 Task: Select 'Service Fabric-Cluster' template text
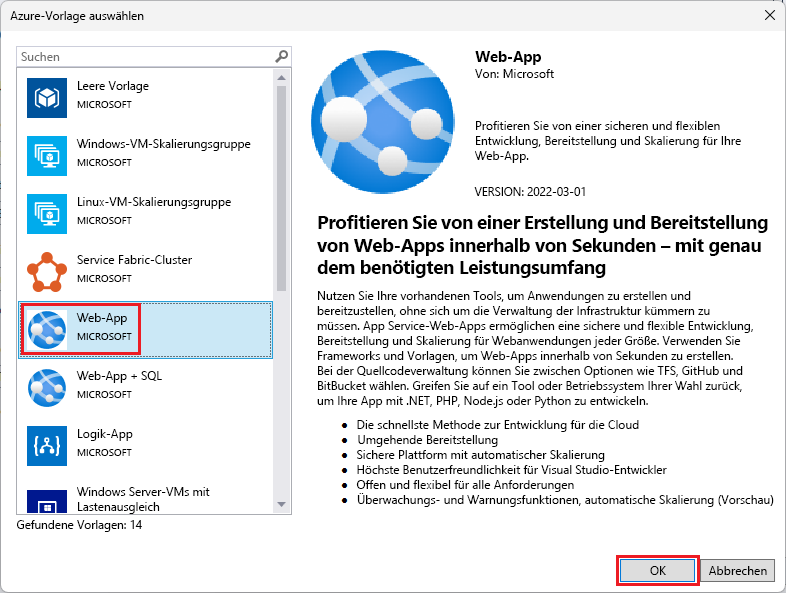point(134,260)
